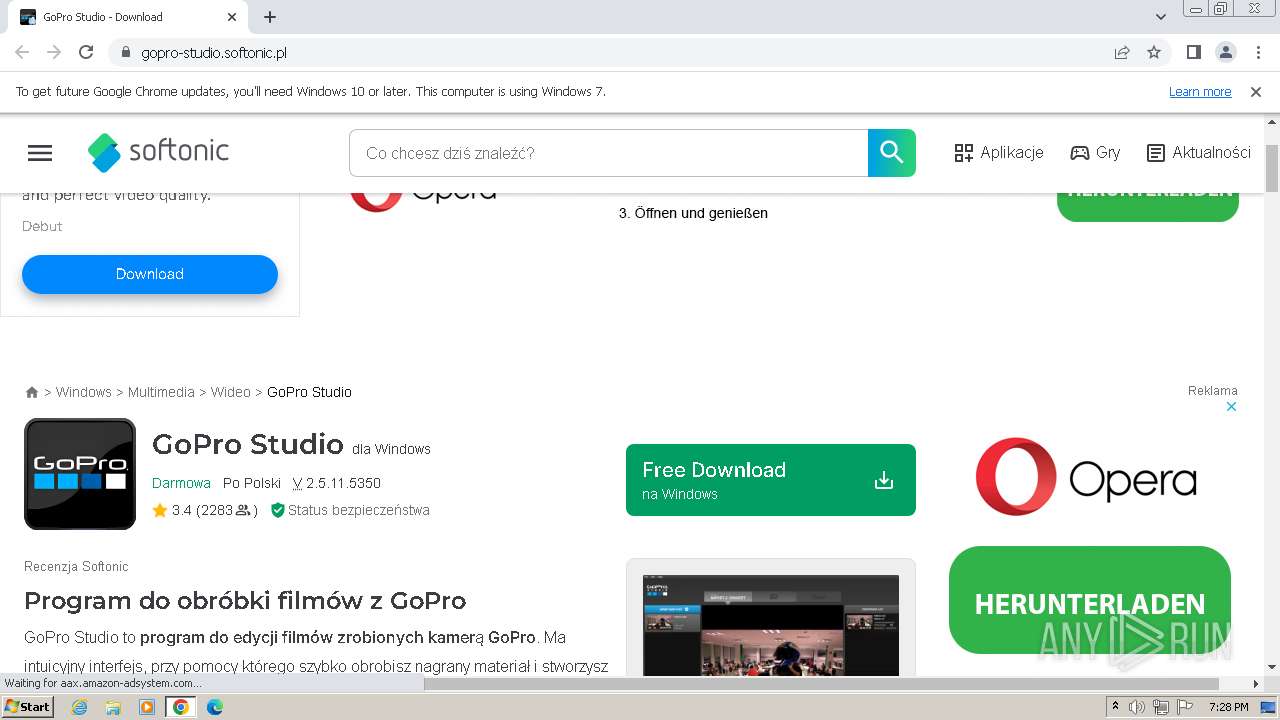Click the Softonic logo

pyautogui.click(x=158, y=152)
